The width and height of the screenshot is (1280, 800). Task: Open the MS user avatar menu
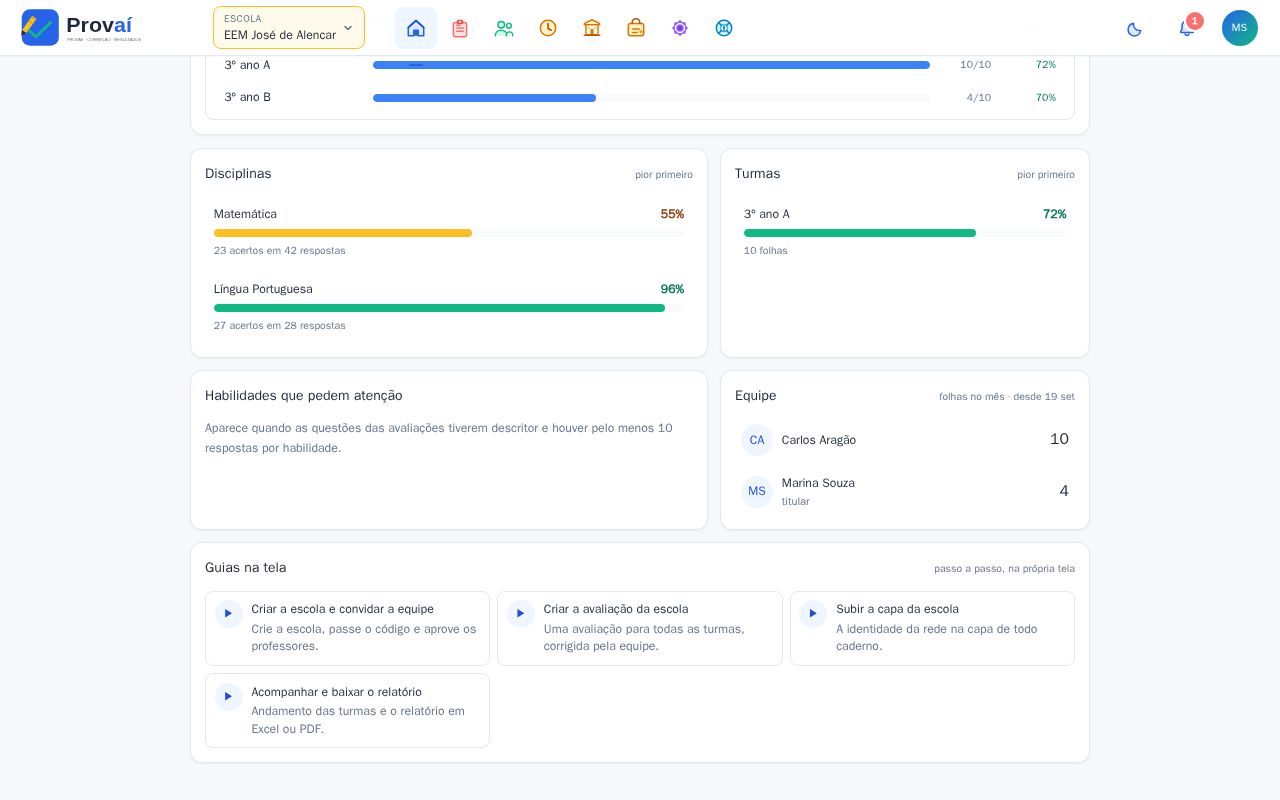coord(1240,28)
